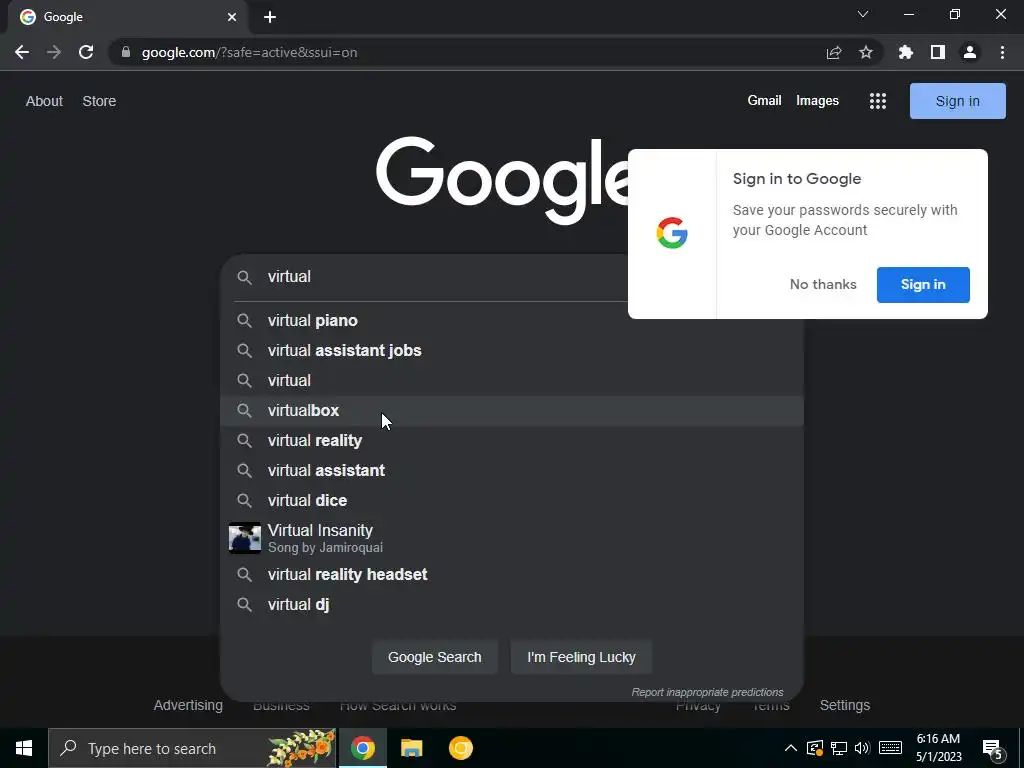Select suggestion virtualbox
The width and height of the screenshot is (1024, 768).
[x=512, y=411]
